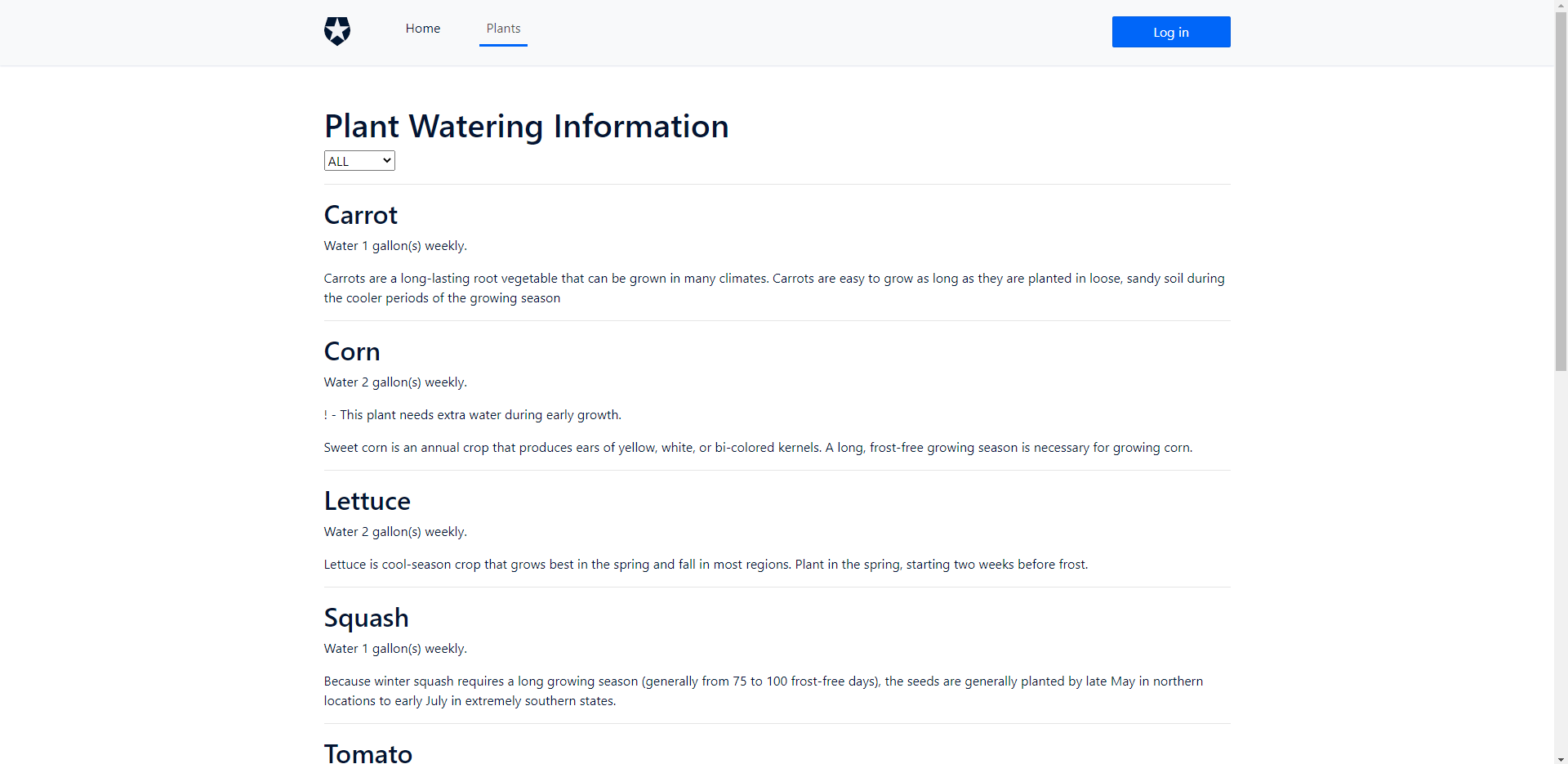This screenshot has height=764, width=1568.
Task: Click the Squash description paragraph
Action: tap(763, 690)
